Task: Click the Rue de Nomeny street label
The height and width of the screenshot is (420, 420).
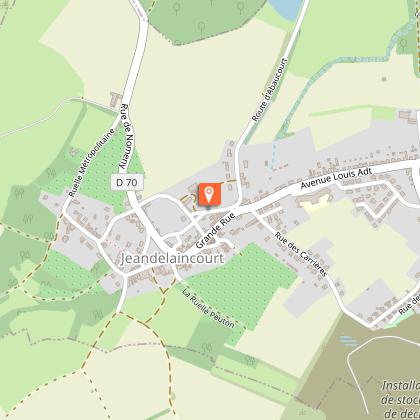Action: (x=127, y=136)
